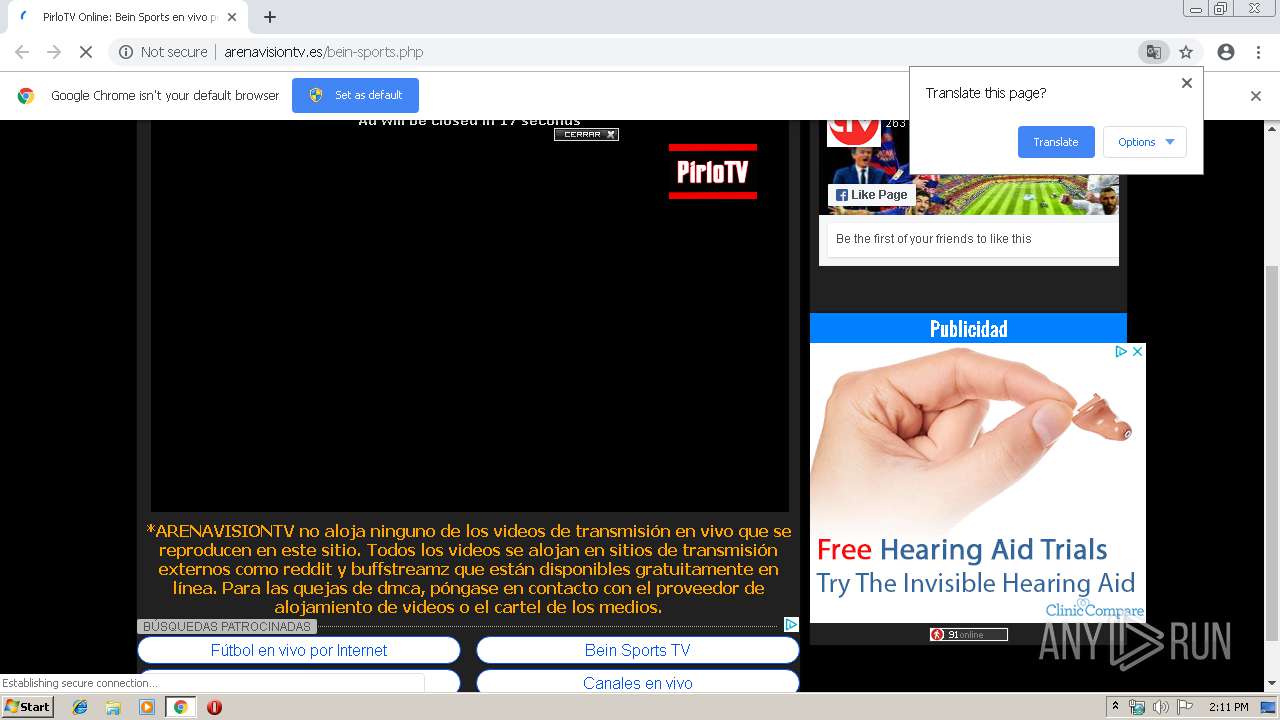The width and height of the screenshot is (1280, 720).
Task: Click the Publicidad header
Action: [968, 328]
